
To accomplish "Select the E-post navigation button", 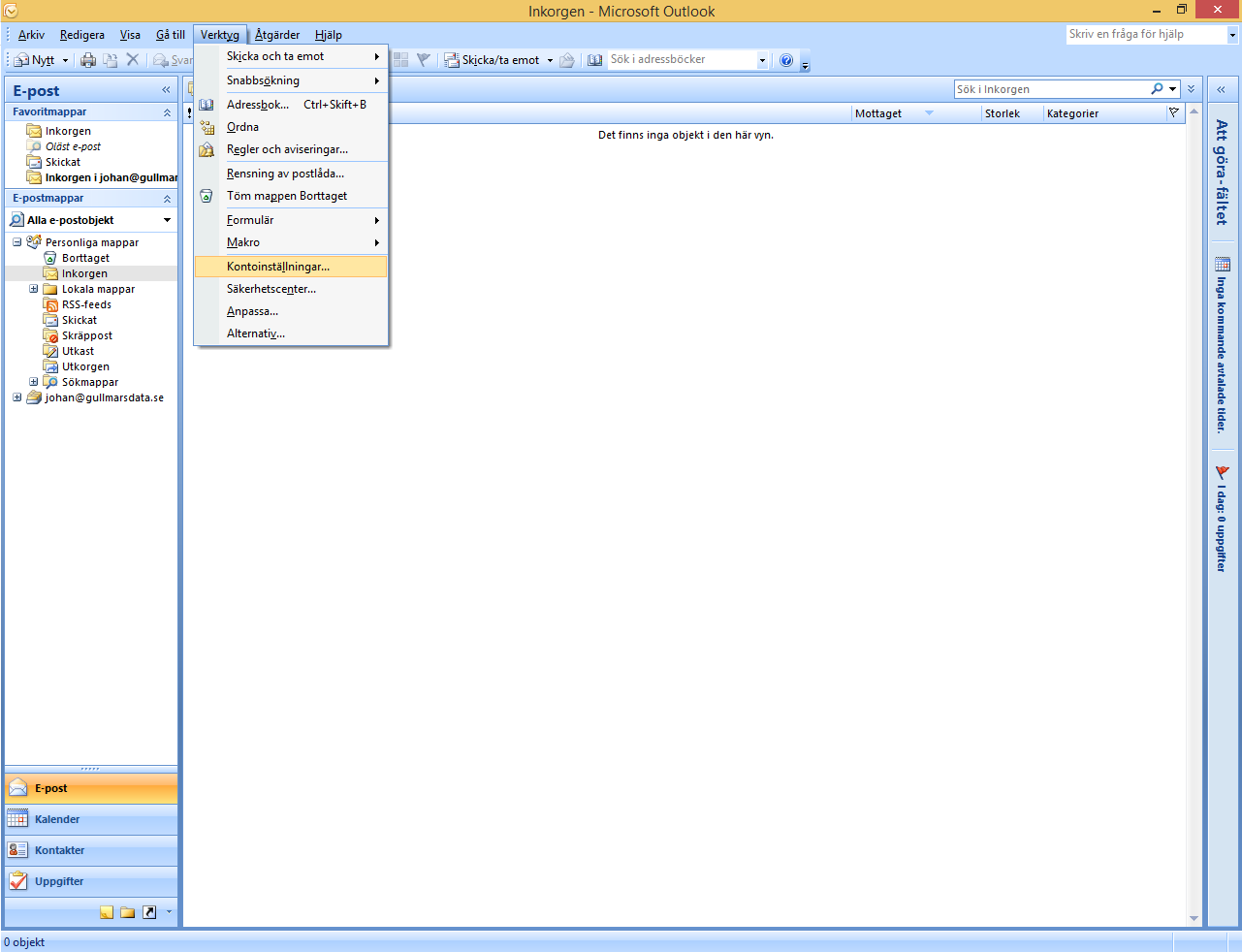I will pos(91,788).
